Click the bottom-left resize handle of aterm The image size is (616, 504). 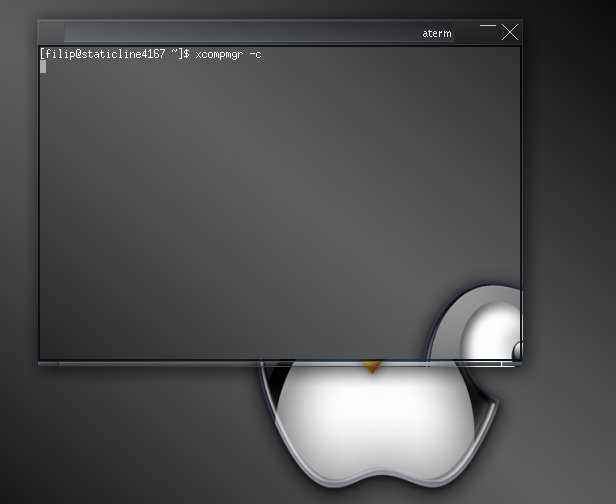coord(48,364)
